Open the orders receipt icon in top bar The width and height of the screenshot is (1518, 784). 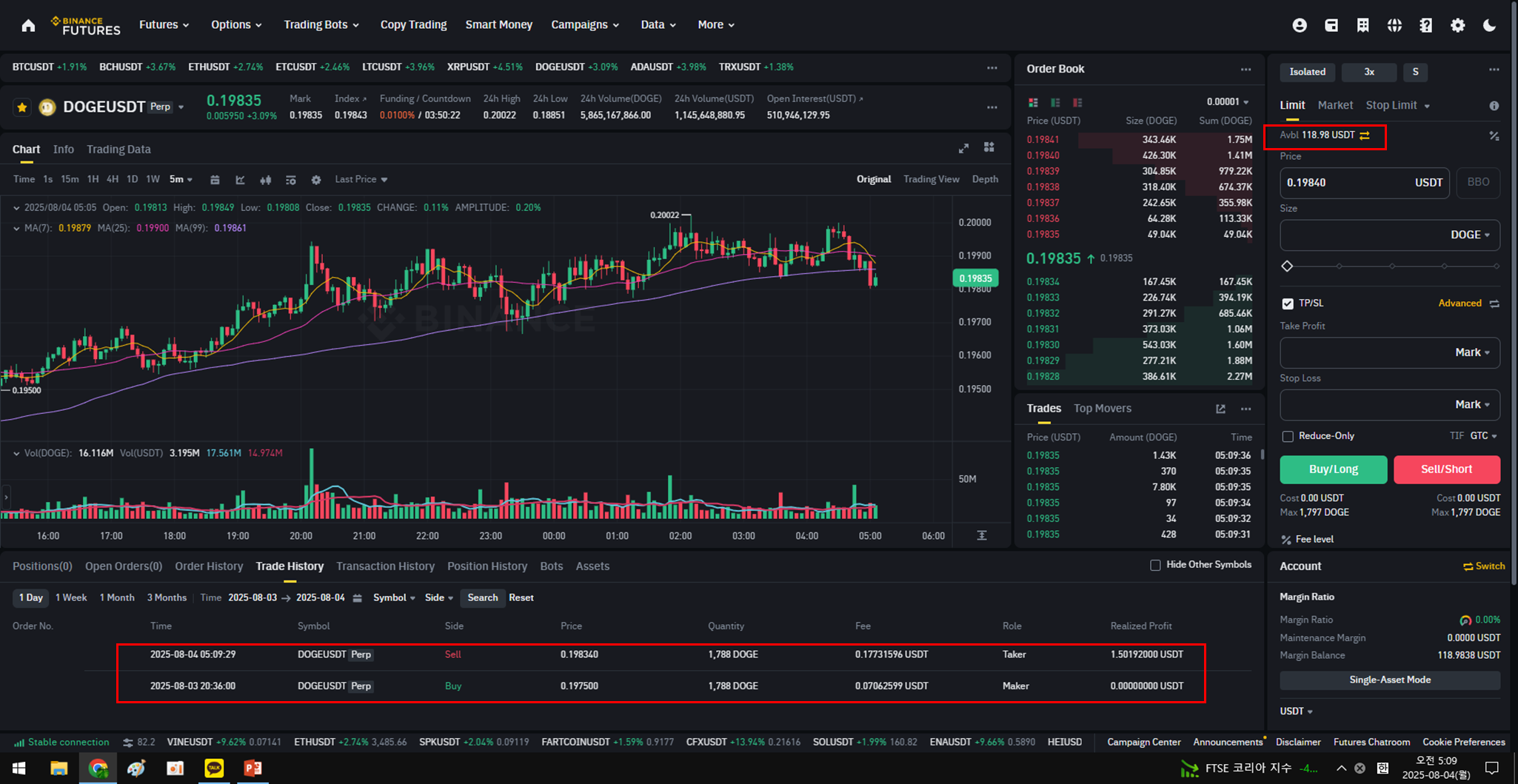(x=1362, y=25)
